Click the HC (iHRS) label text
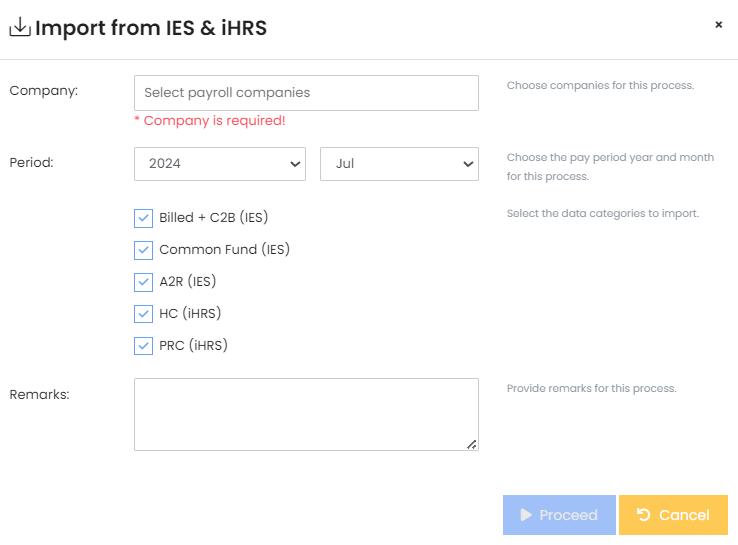This screenshot has width=738, height=545. pos(190,314)
